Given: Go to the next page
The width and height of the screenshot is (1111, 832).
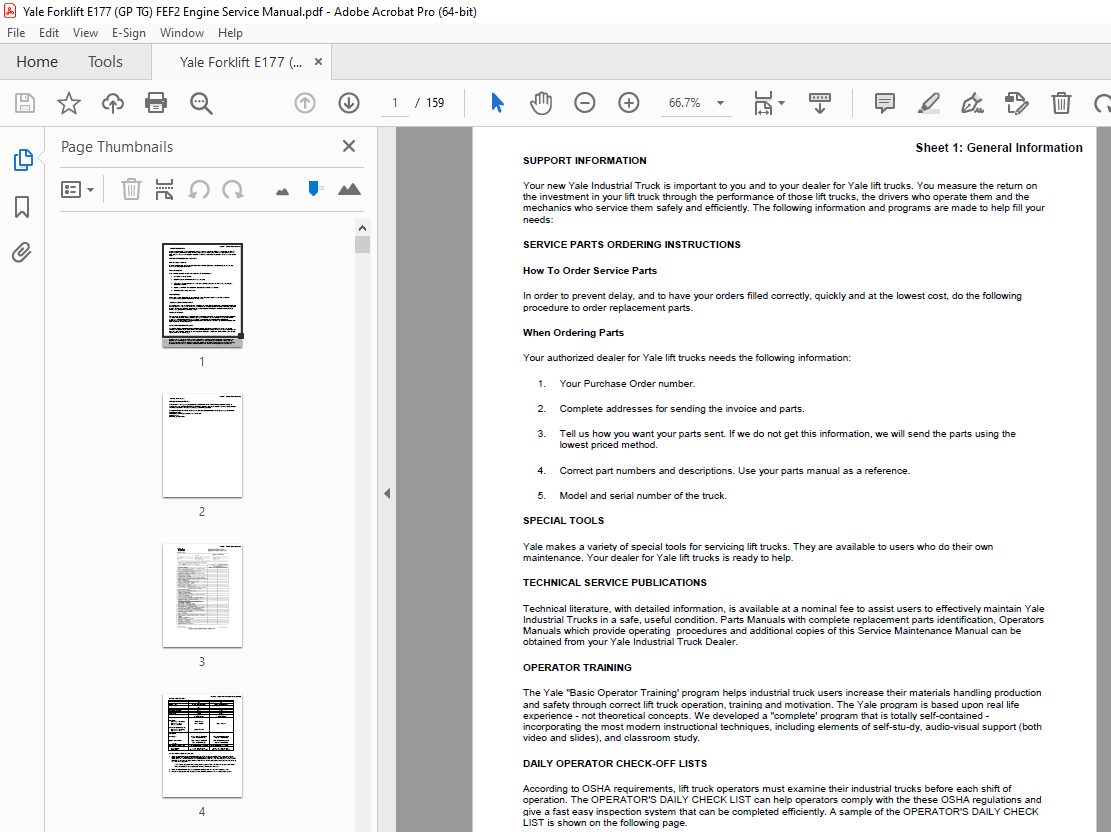Looking at the screenshot, I should (x=349, y=103).
